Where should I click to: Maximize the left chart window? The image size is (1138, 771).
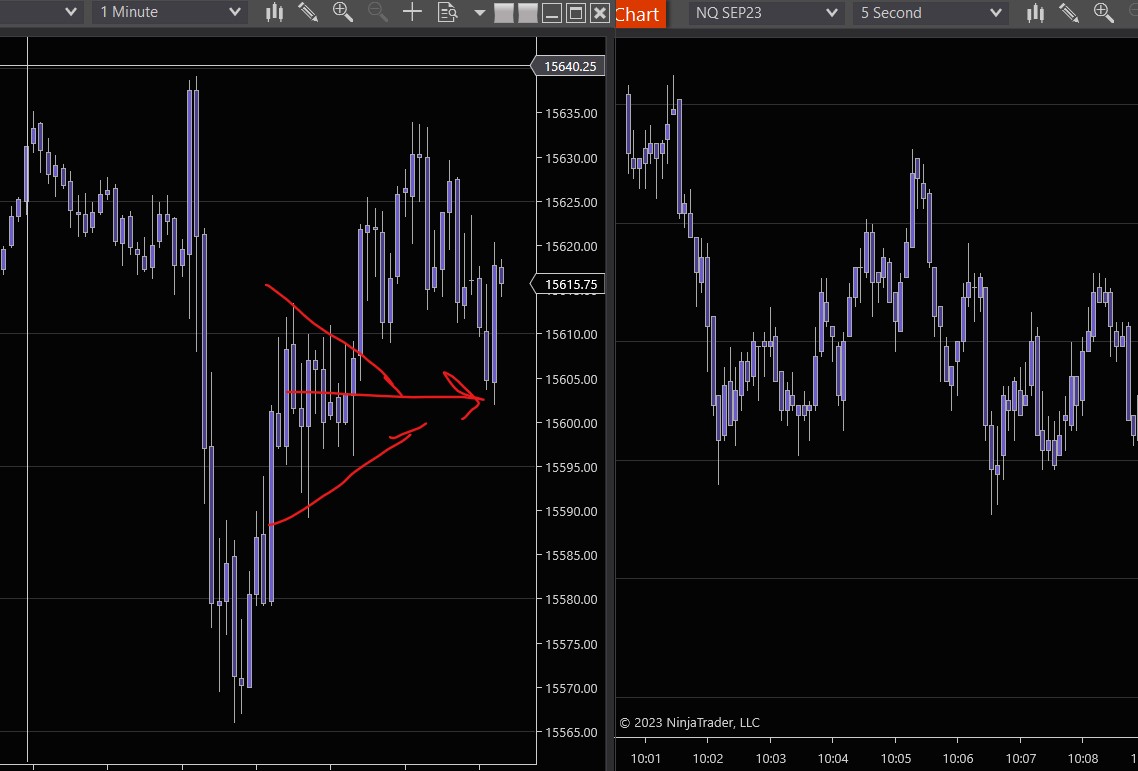coord(576,12)
